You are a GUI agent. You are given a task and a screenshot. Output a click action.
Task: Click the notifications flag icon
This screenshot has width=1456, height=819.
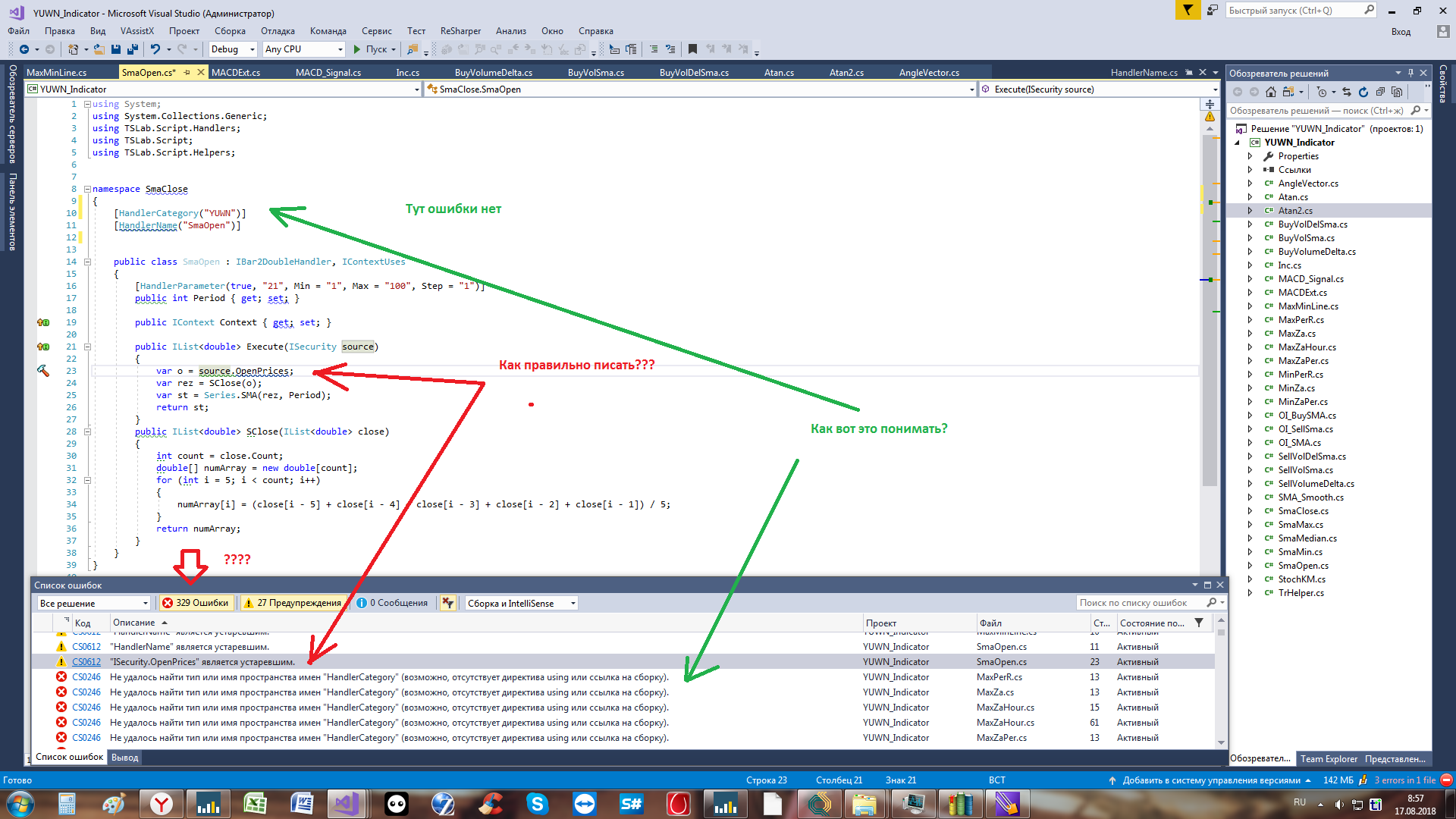tap(1188, 10)
